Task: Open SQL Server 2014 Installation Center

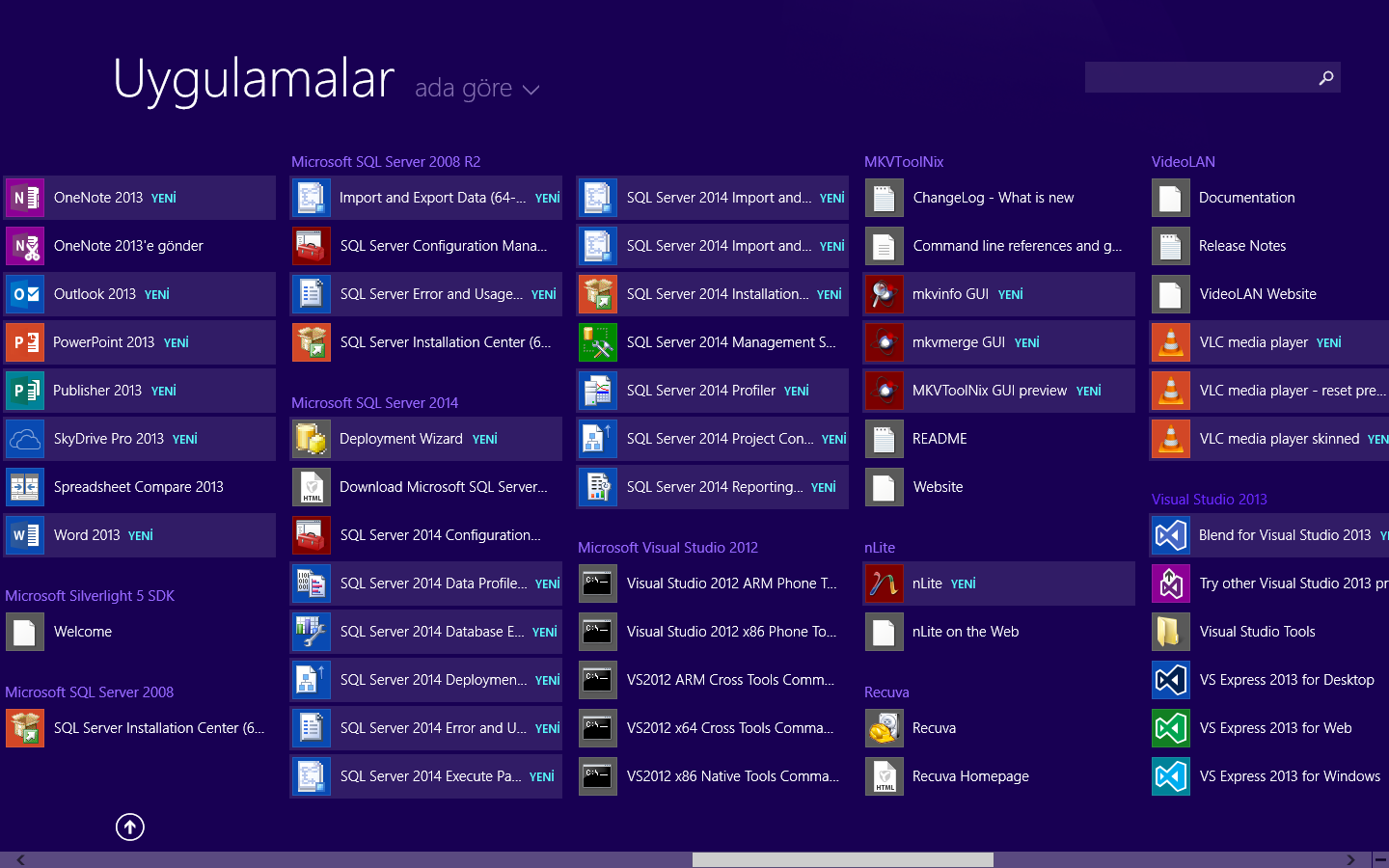Action: [x=713, y=294]
